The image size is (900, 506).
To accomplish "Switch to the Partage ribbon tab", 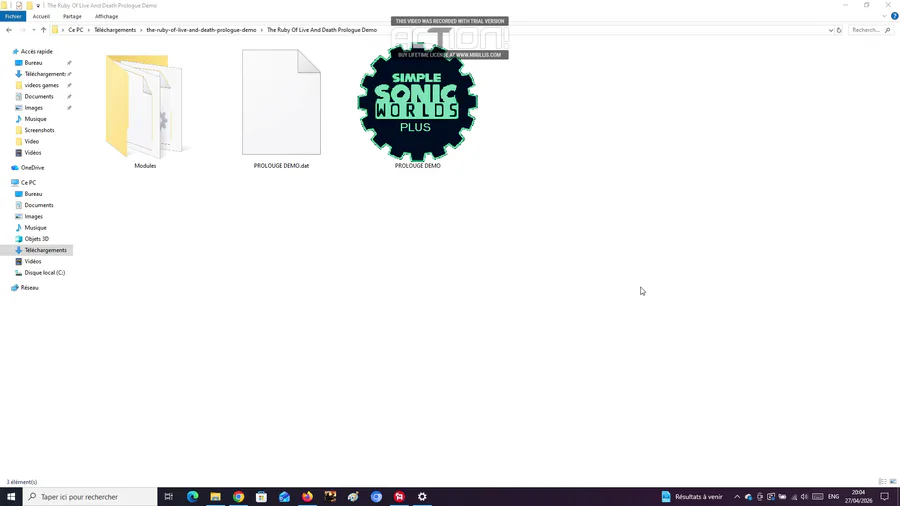I will point(72,17).
